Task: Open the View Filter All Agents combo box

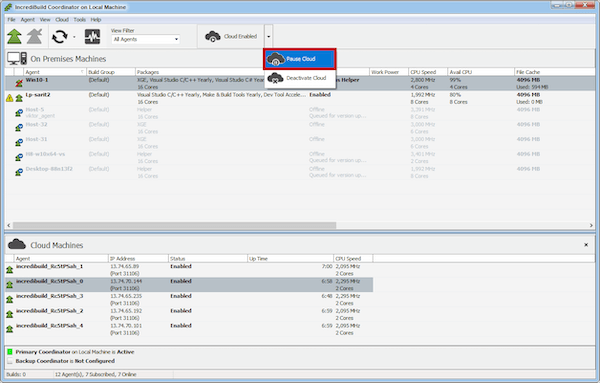Action: (x=145, y=39)
